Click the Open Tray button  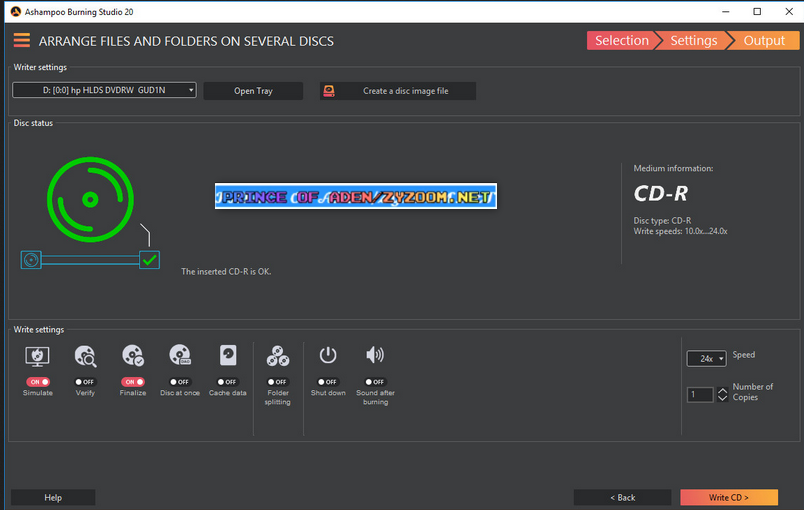[x=253, y=91]
